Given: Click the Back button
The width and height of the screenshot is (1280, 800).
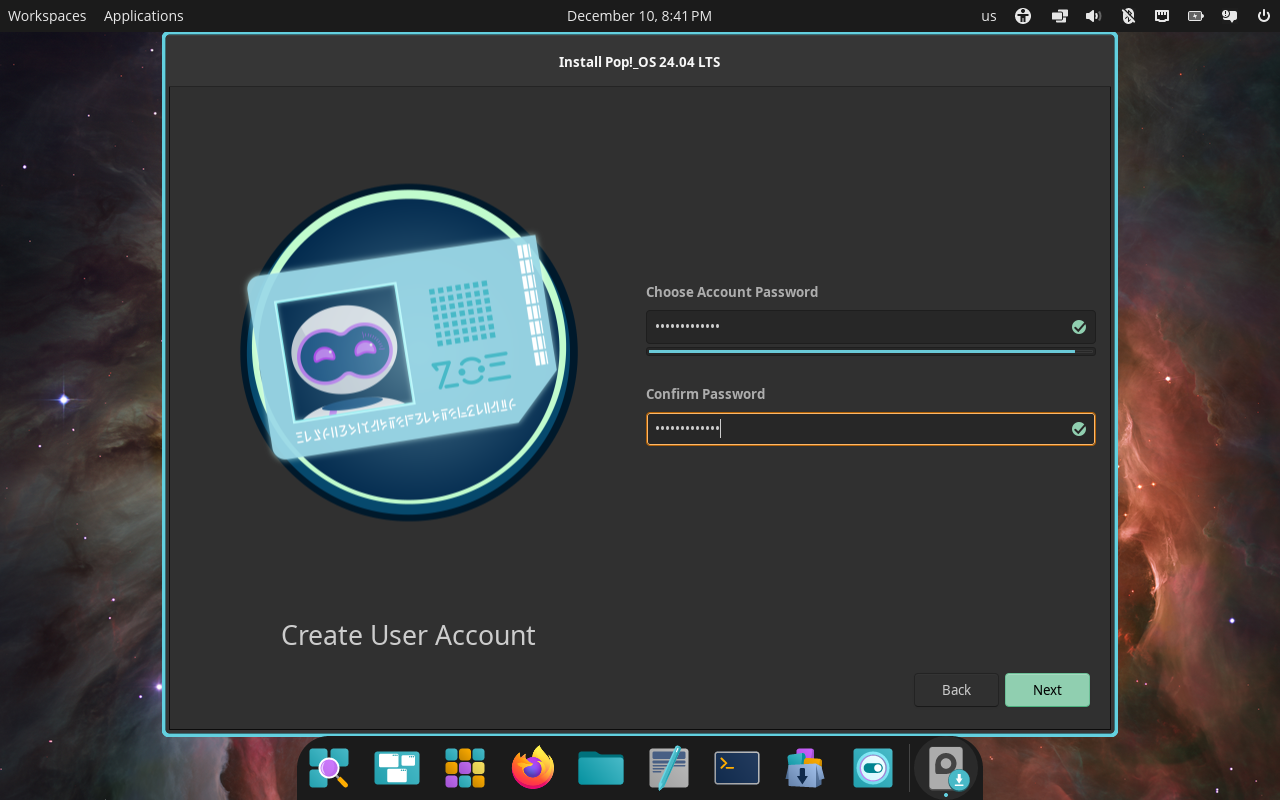Looking at the screenshot, I should coord(955,689).
